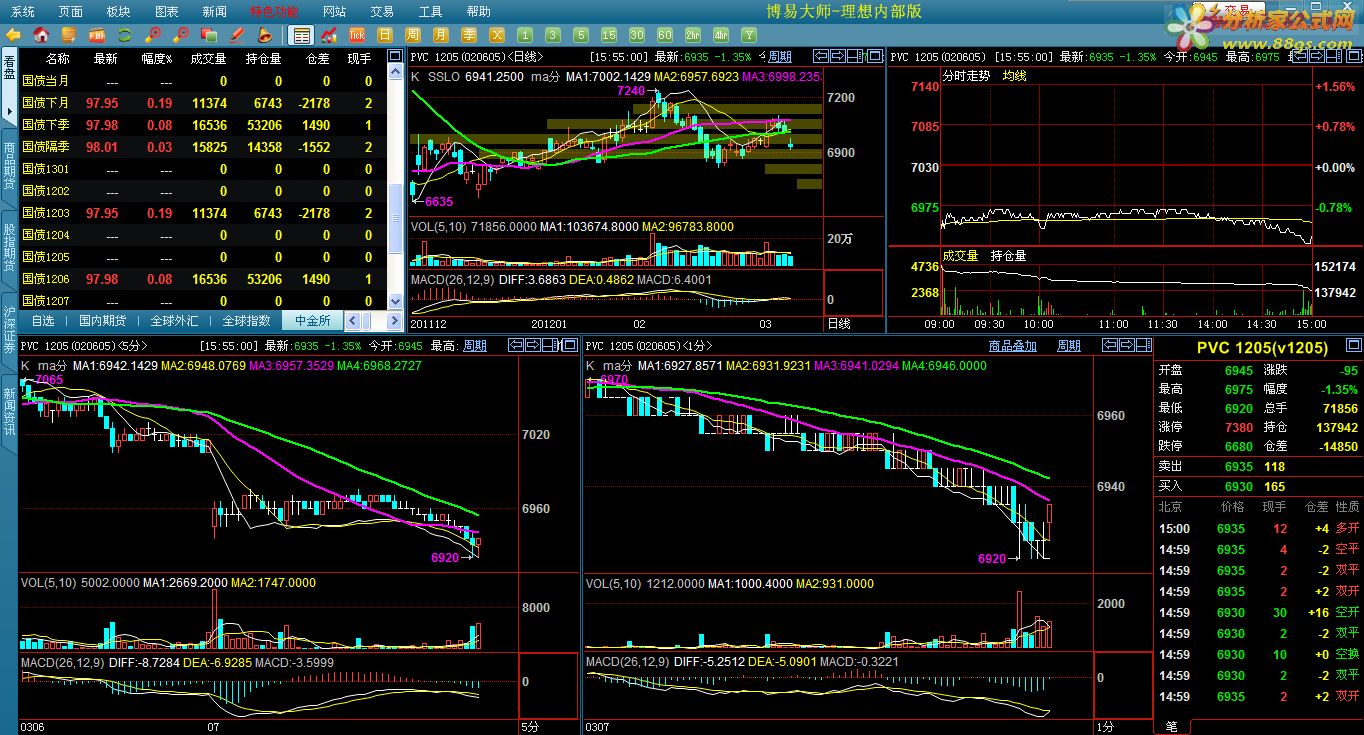Switch to quarterly period 季 icon
This screenshot has width=1364, height=735.
[468, 35]
